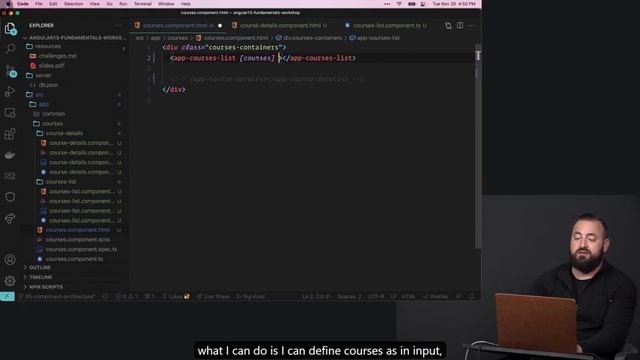Open the Accounts menu icon
Screen dimensions: 640x360
(10, 260)
